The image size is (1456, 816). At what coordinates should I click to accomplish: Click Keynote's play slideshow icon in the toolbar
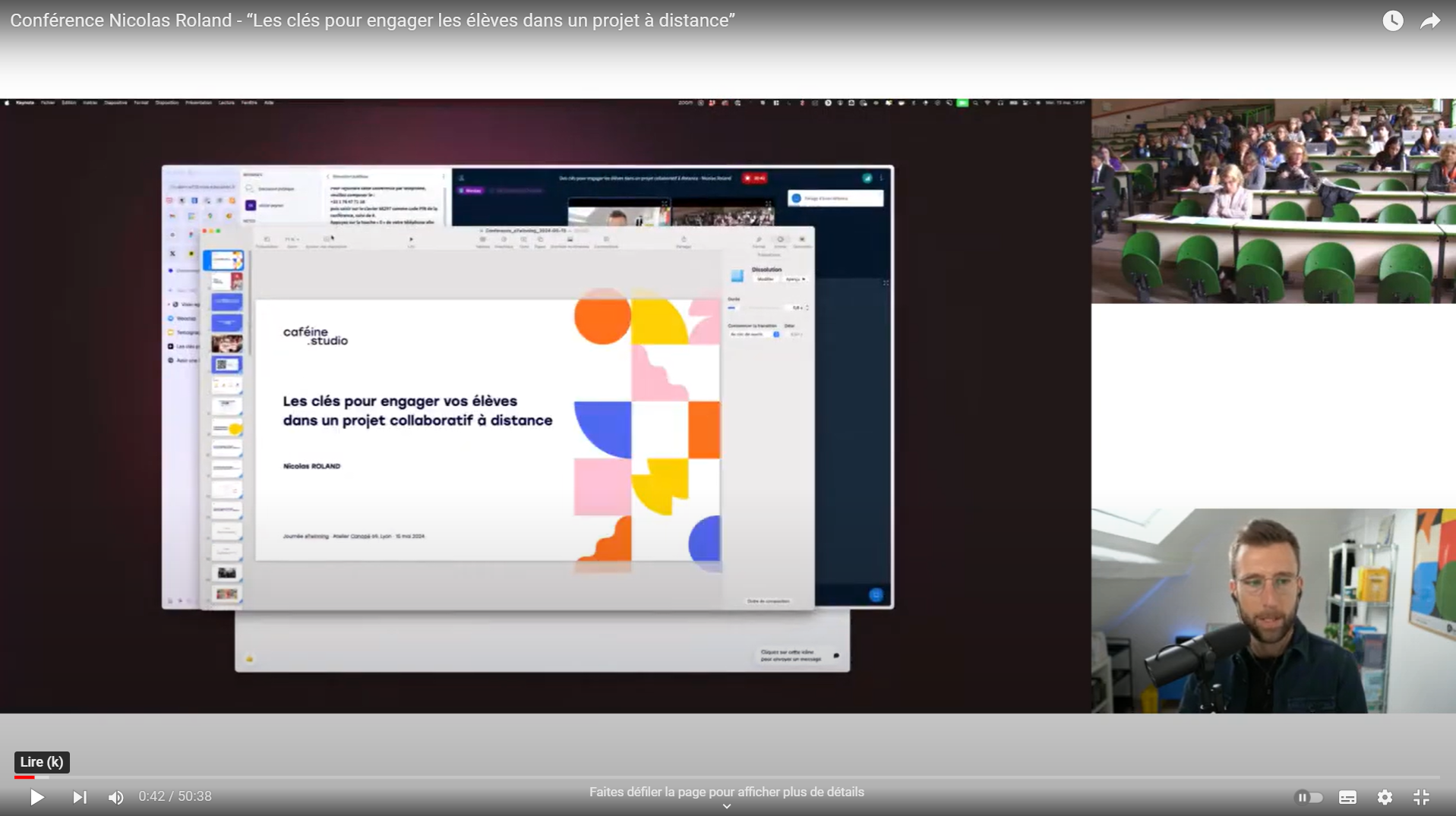(x=411, y=240)
